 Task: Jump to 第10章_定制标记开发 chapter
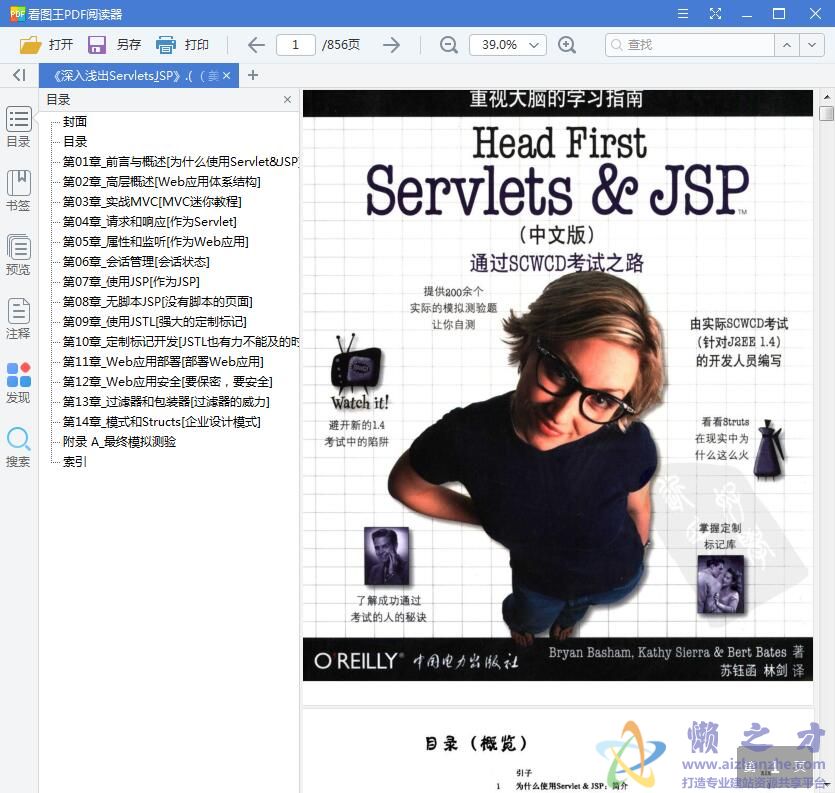click(181, 341)
